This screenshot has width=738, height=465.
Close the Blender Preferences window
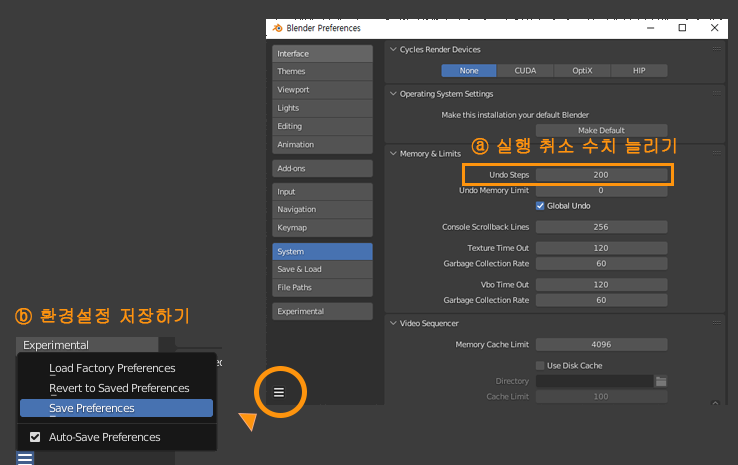pyautogui.click(x=714, y=28)
